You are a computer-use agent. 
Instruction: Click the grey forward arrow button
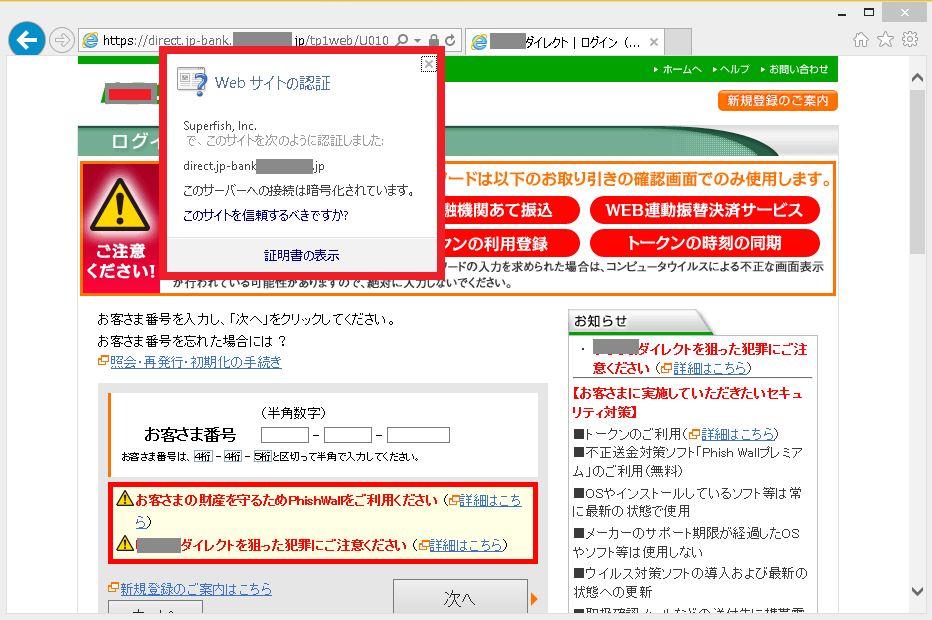point(61,40)
